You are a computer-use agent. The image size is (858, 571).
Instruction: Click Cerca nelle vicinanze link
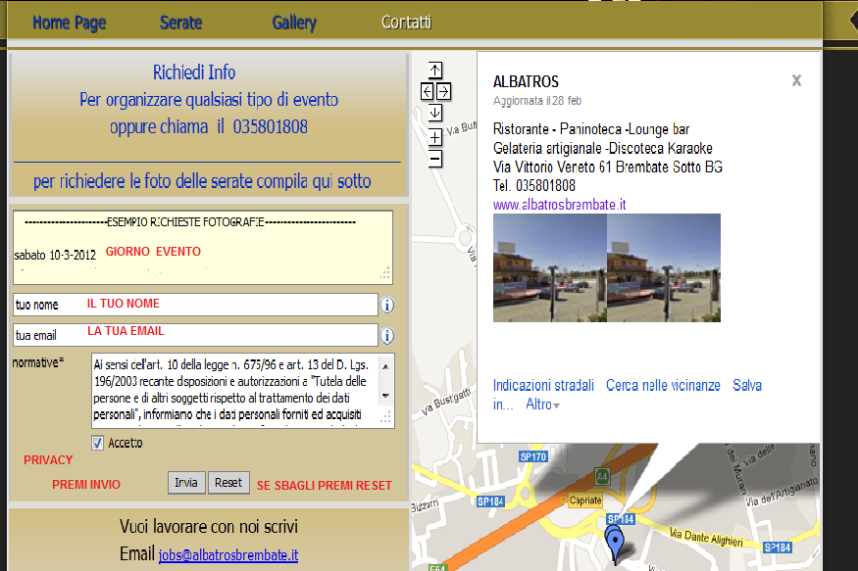(x=663, y=385)
